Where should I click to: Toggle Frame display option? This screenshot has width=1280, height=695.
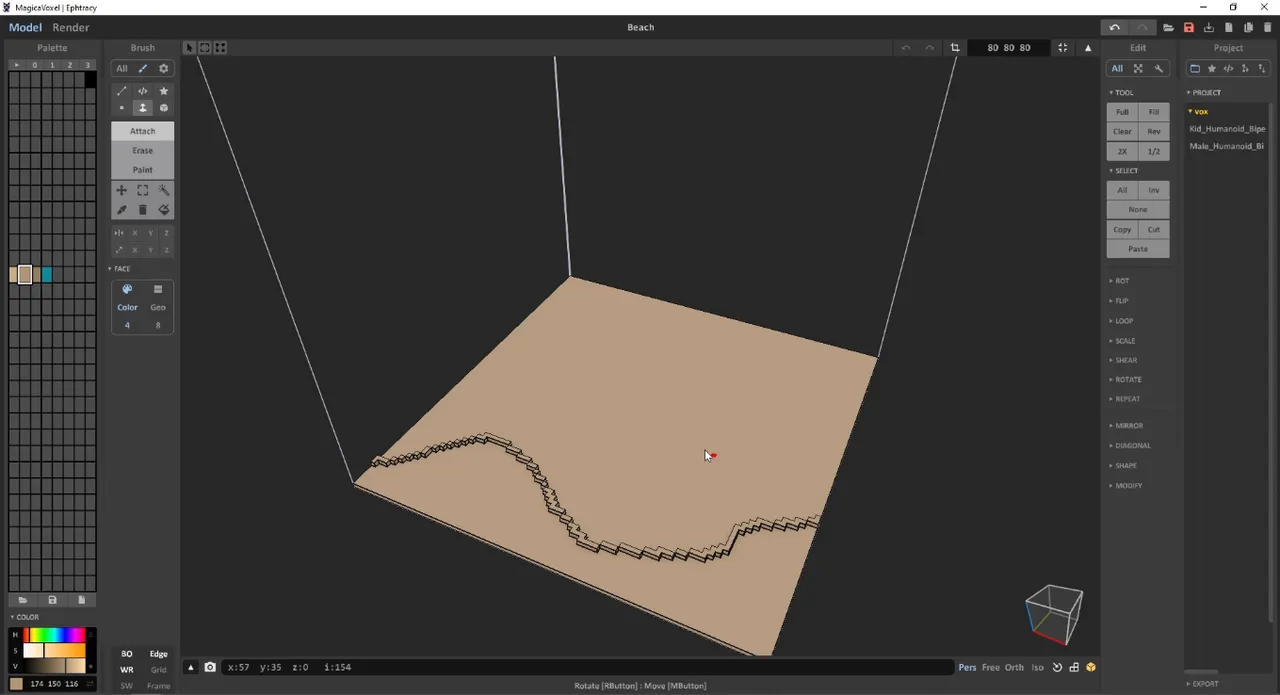click(x=158, y=686)
